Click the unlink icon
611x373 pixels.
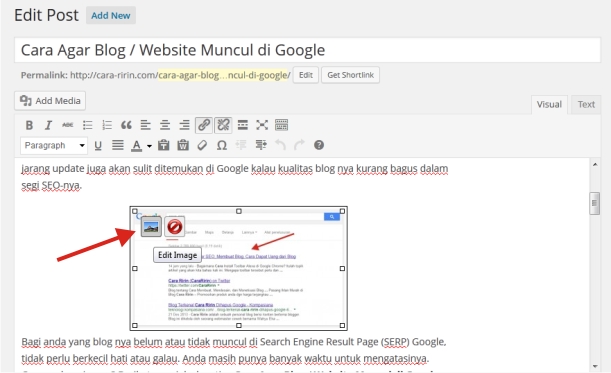click(x=223, y=125)
